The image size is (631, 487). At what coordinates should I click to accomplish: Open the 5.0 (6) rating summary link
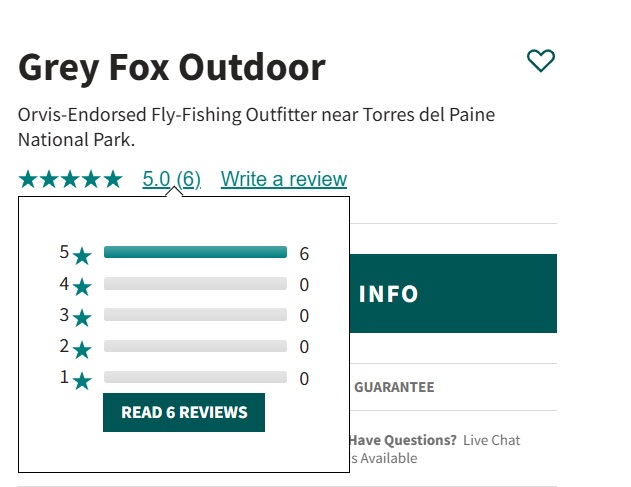tap(171, 180)
